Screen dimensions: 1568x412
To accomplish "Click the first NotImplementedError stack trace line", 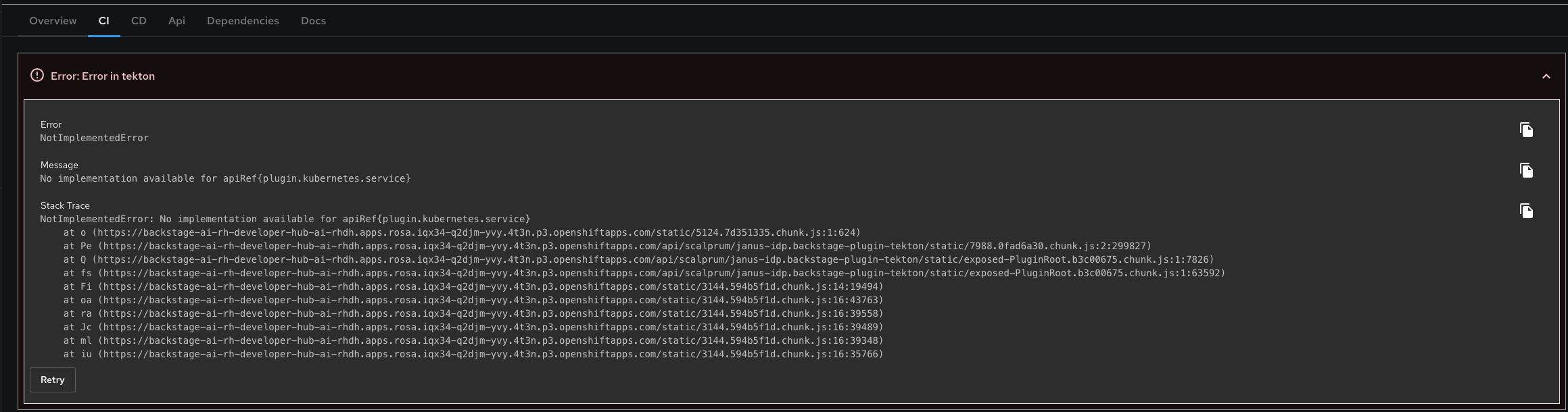I will [x=285, y=219].
